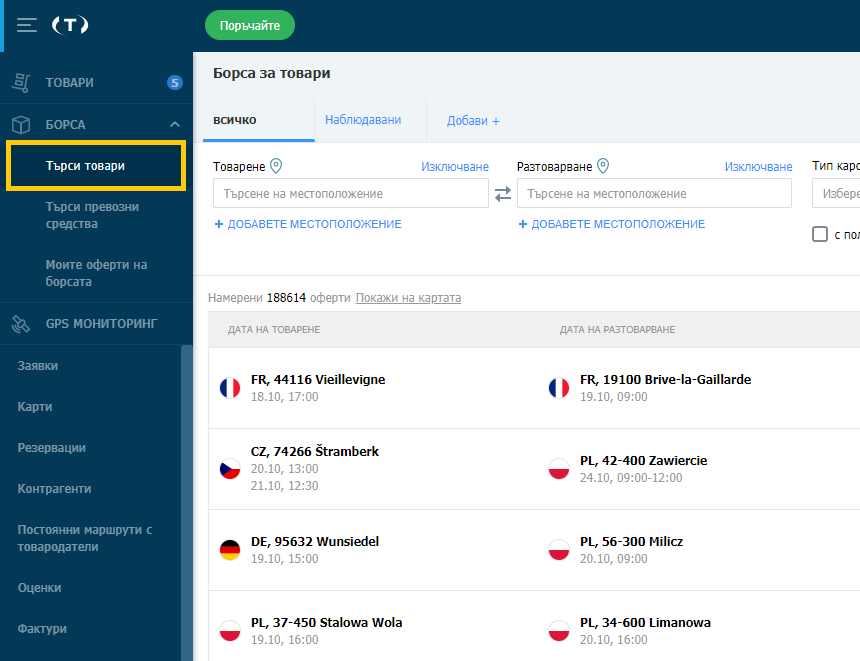Click the French flag for Vieillevigne

(230, 388)
